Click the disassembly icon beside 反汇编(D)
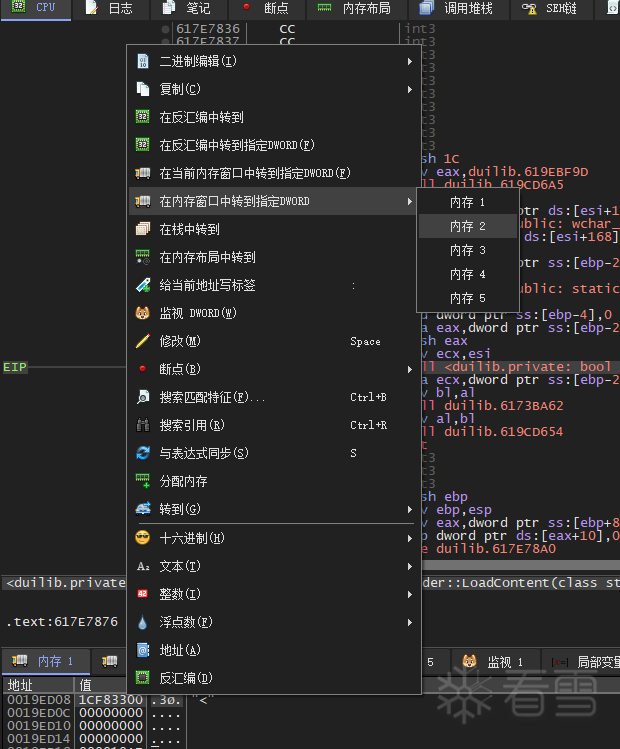Screen dimensions: 620x749 click(x=142, y=678)
